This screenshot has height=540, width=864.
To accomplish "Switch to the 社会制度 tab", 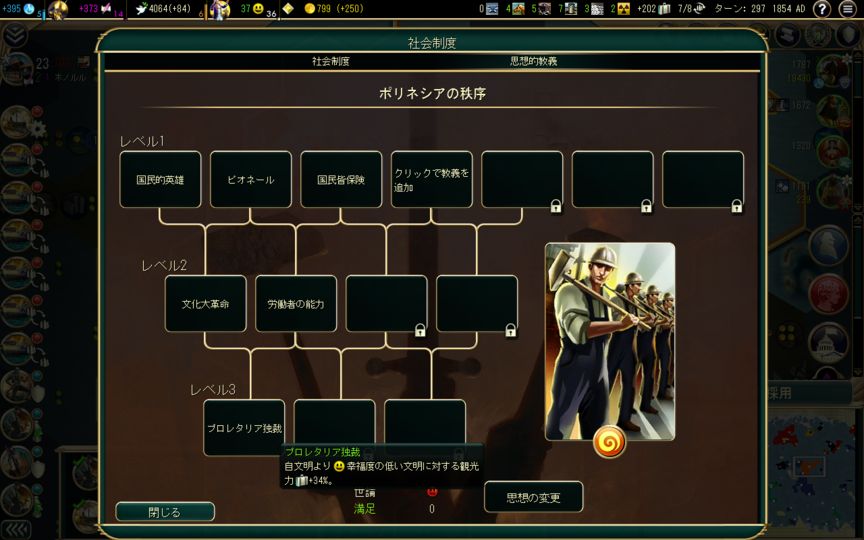I will [x=331, y=61].
